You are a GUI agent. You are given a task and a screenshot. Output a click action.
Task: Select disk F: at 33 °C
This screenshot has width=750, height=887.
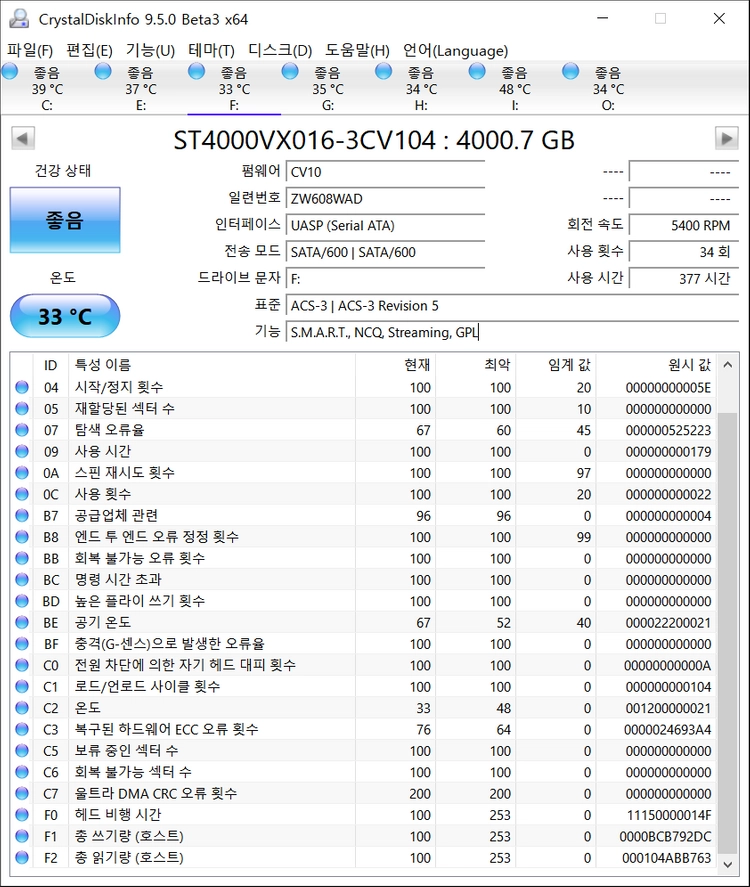pyautogui.click(x=234, y=88)
